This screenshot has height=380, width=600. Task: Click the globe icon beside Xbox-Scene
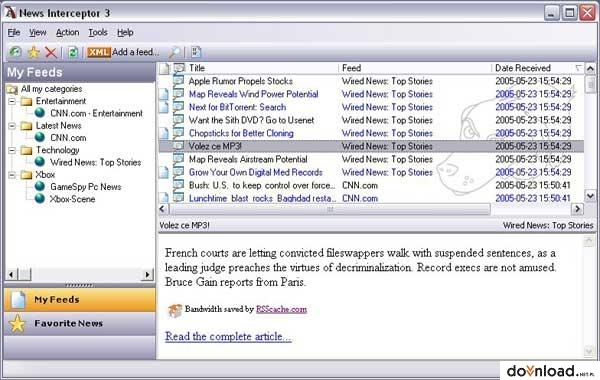point(40,198)
